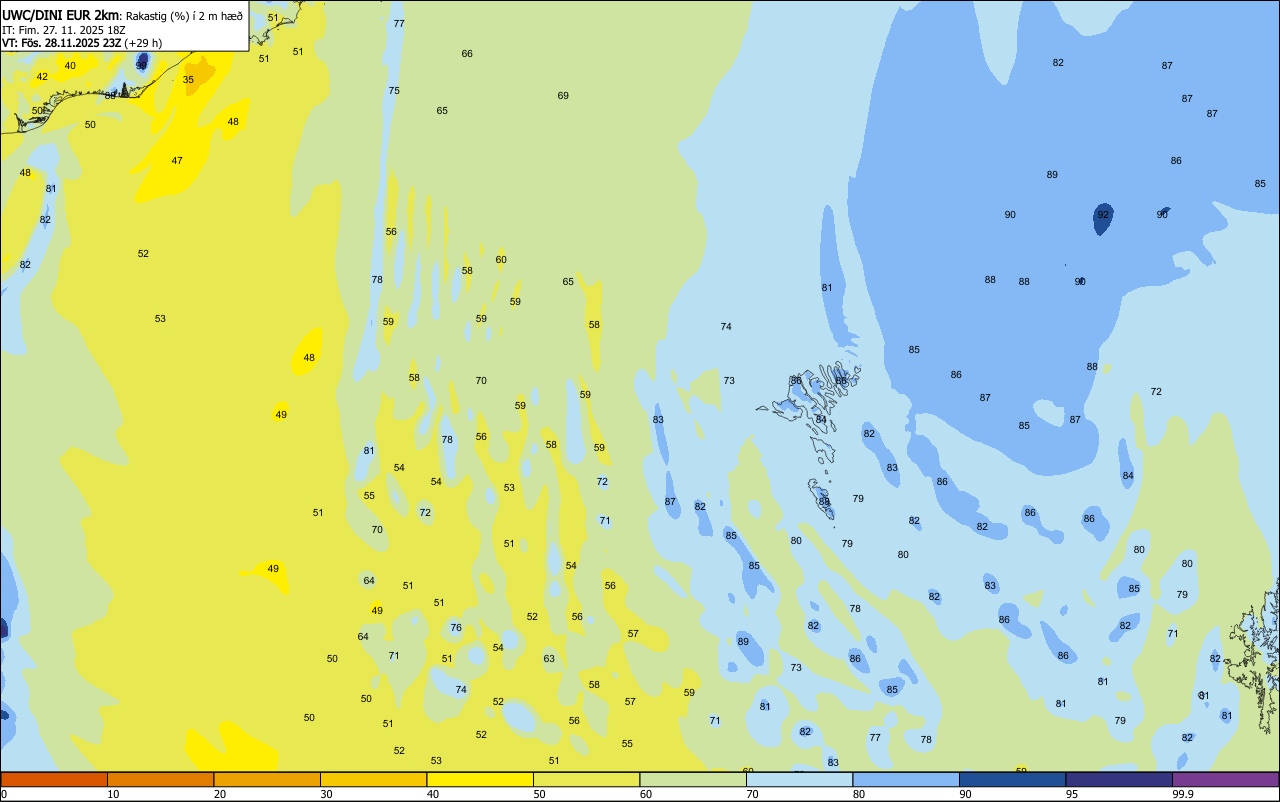This screenshot has width=1280, height=802.
Task: Pick the 95–99.9 navy legend swatch
Action: click(x=1119, y=779)
